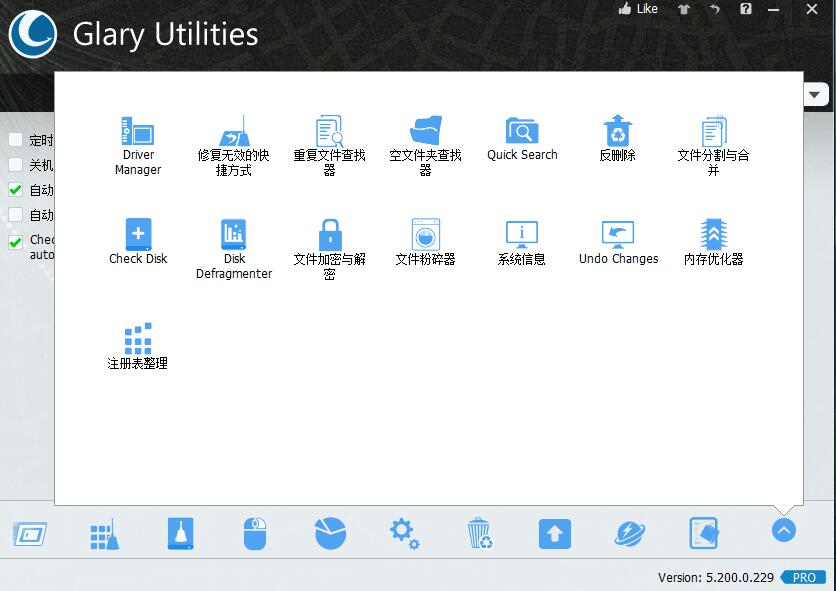Click the Like button

coord(640,8)
